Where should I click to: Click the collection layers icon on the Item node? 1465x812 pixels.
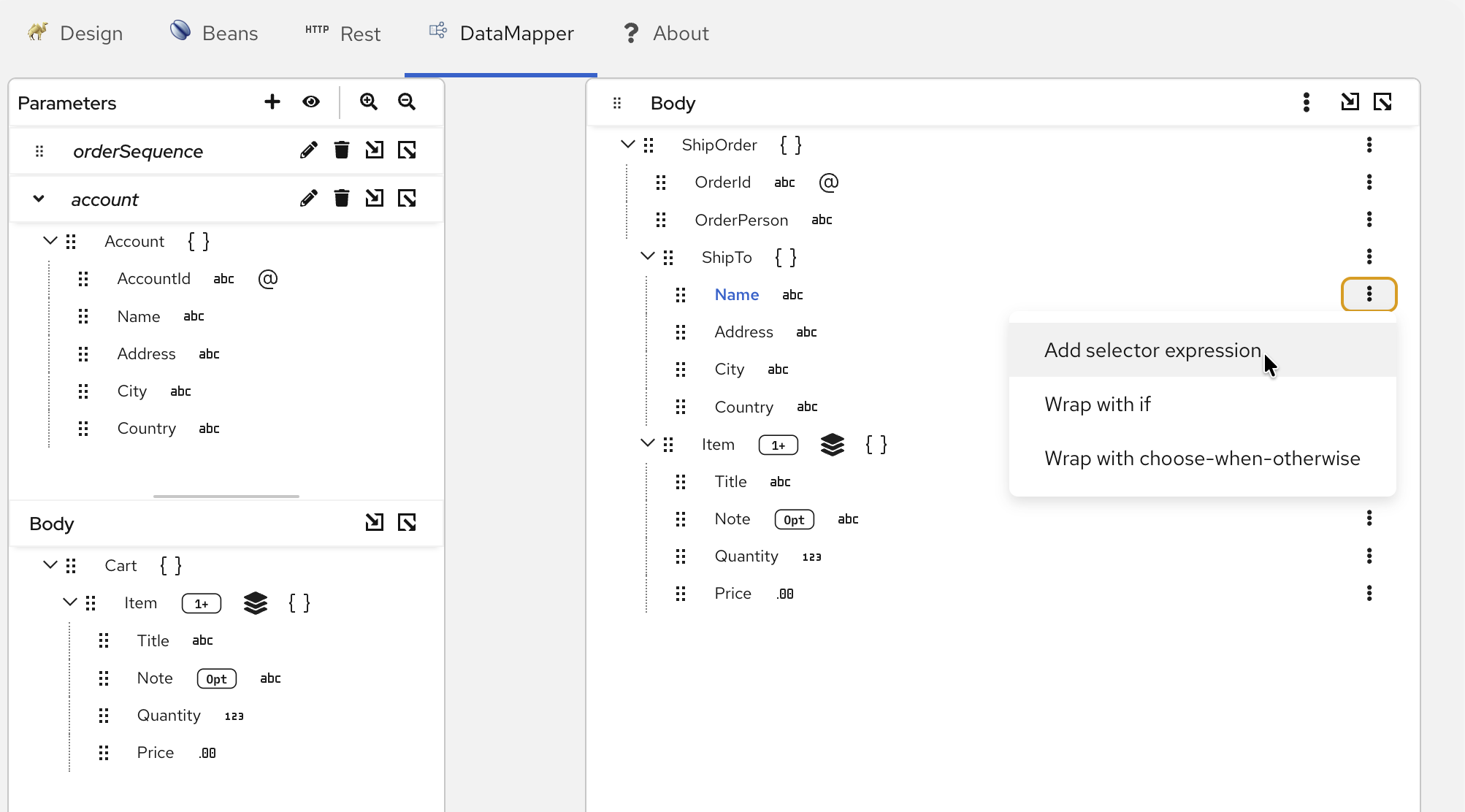click(x=833, y=444)
